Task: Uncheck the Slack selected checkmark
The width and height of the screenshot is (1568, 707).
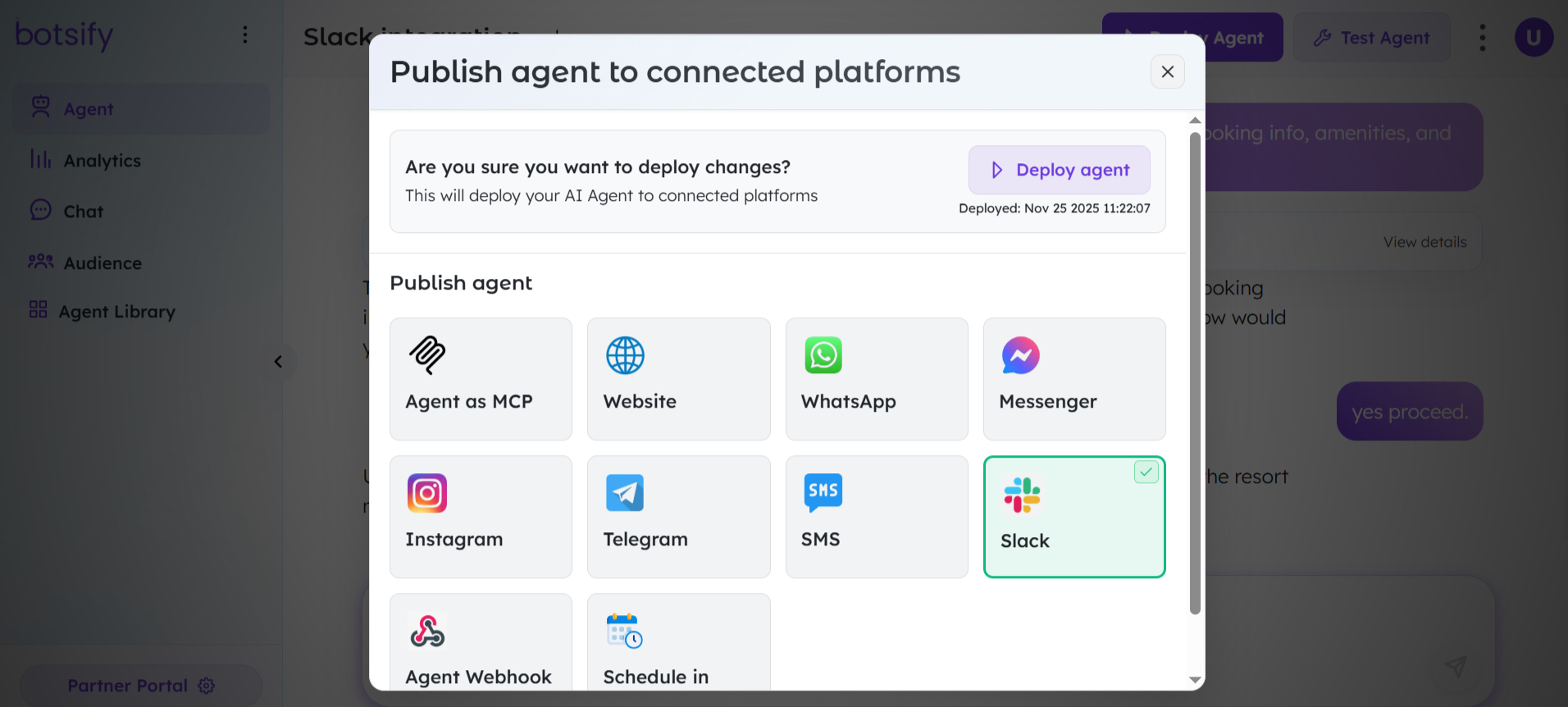Action: pyautogui.click(x=1146, y=472)
